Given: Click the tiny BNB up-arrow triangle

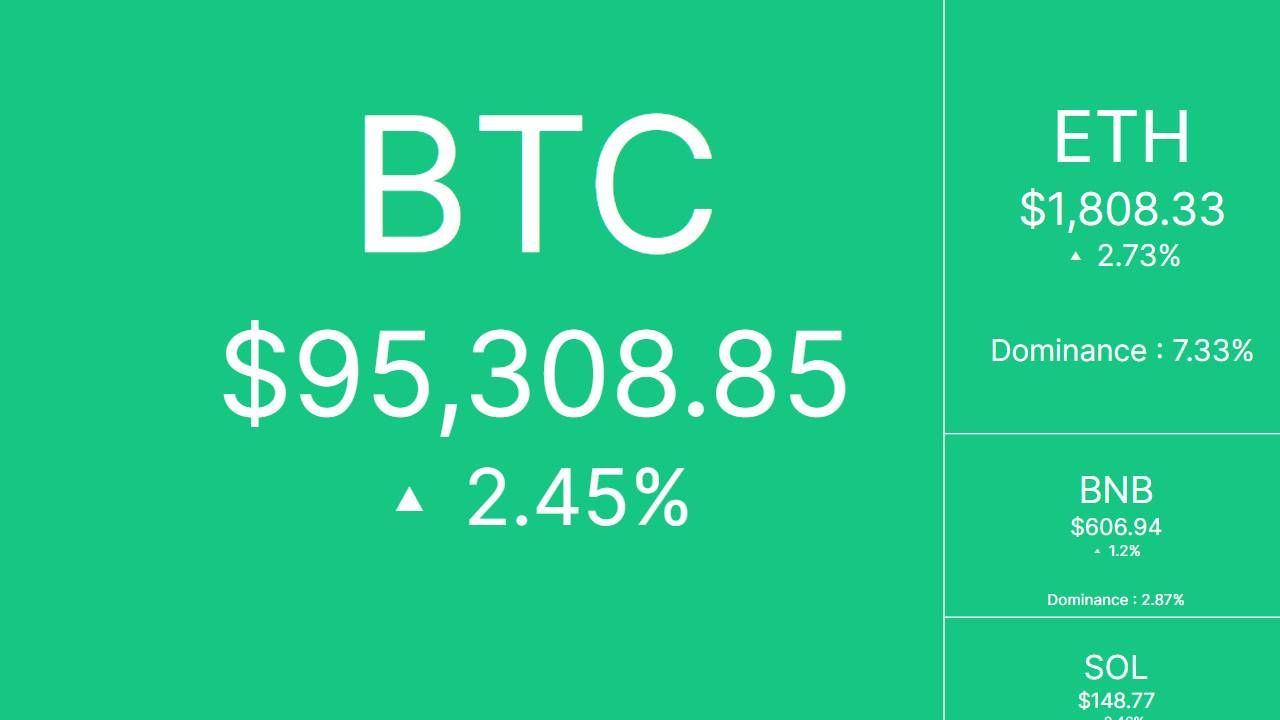Looking at the screenshot, I should click(x=1097, y=551).
